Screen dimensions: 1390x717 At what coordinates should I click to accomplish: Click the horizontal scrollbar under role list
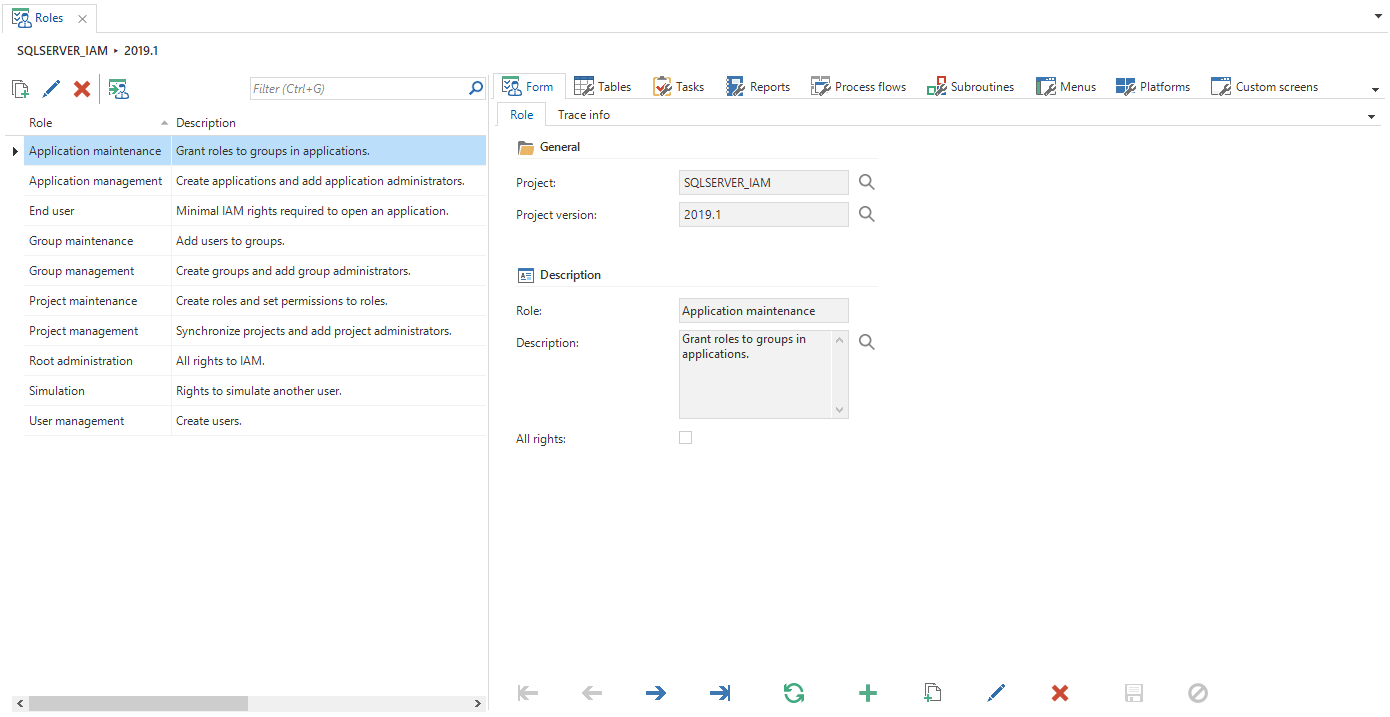pos(138,704)
